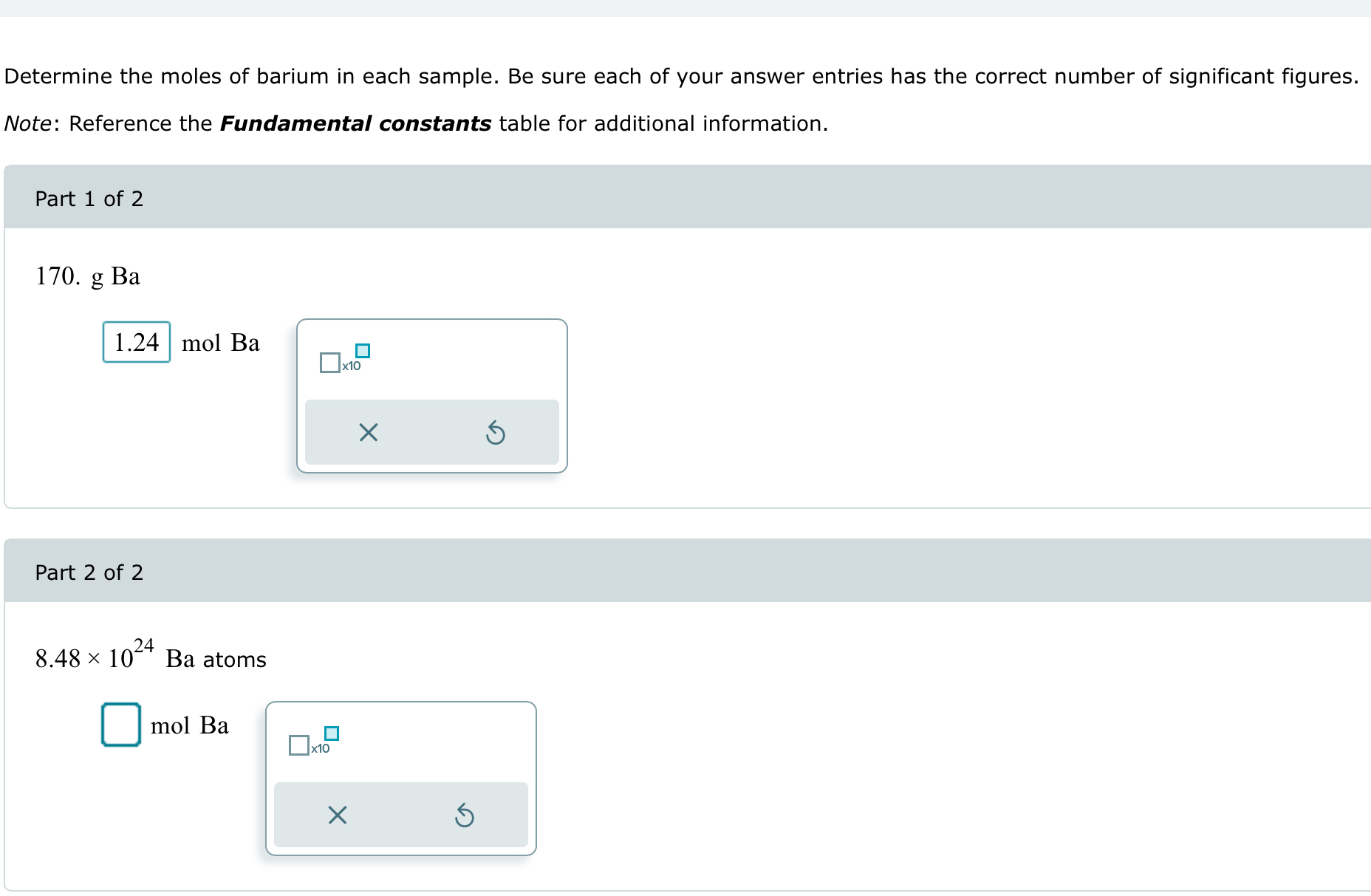This screenshot has width=1371, height=896.
Task: Click the undo reset icon in Part 2
Action: coord(465,815)
